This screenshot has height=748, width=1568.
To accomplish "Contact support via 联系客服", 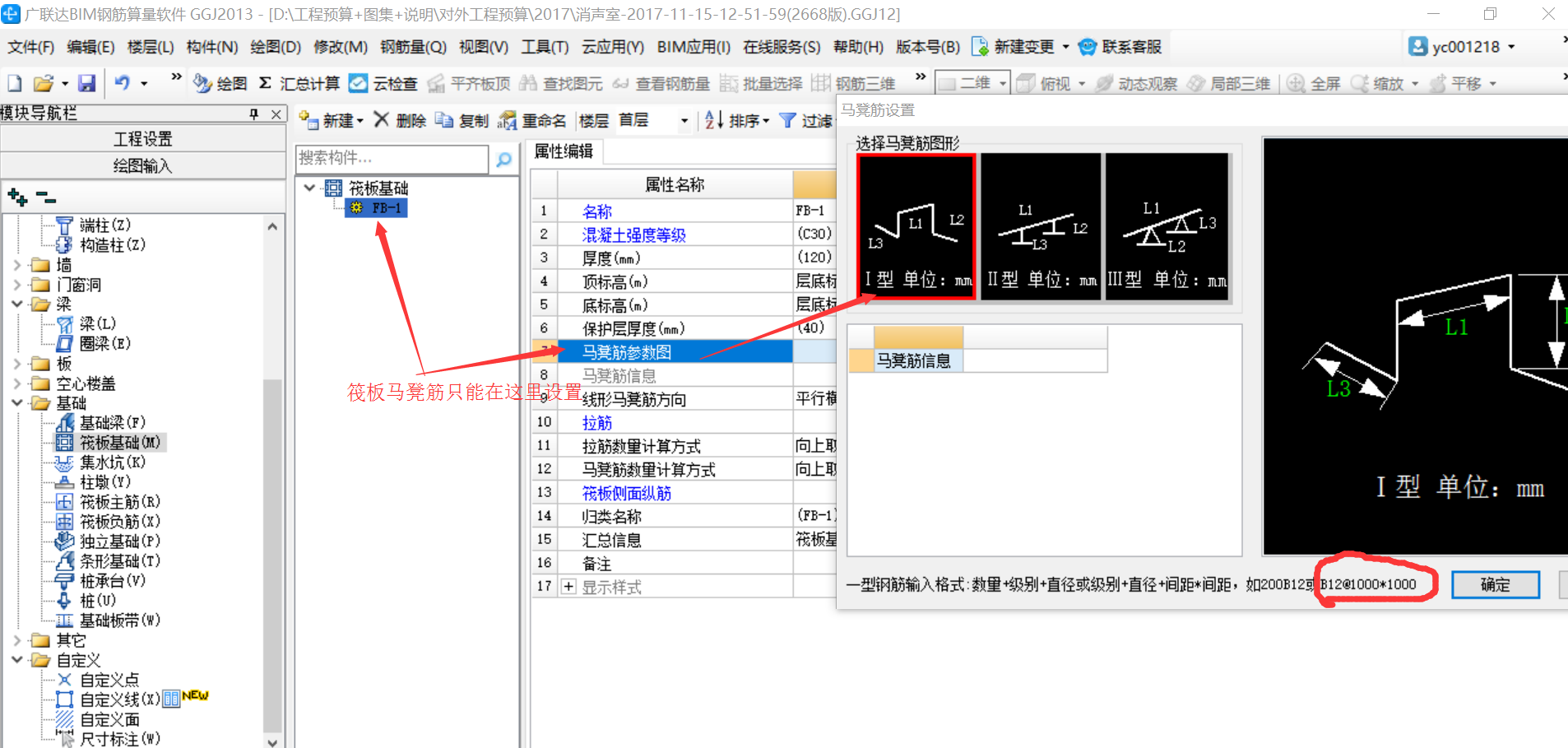I will pyautogui.click(x=1120, y=47).
